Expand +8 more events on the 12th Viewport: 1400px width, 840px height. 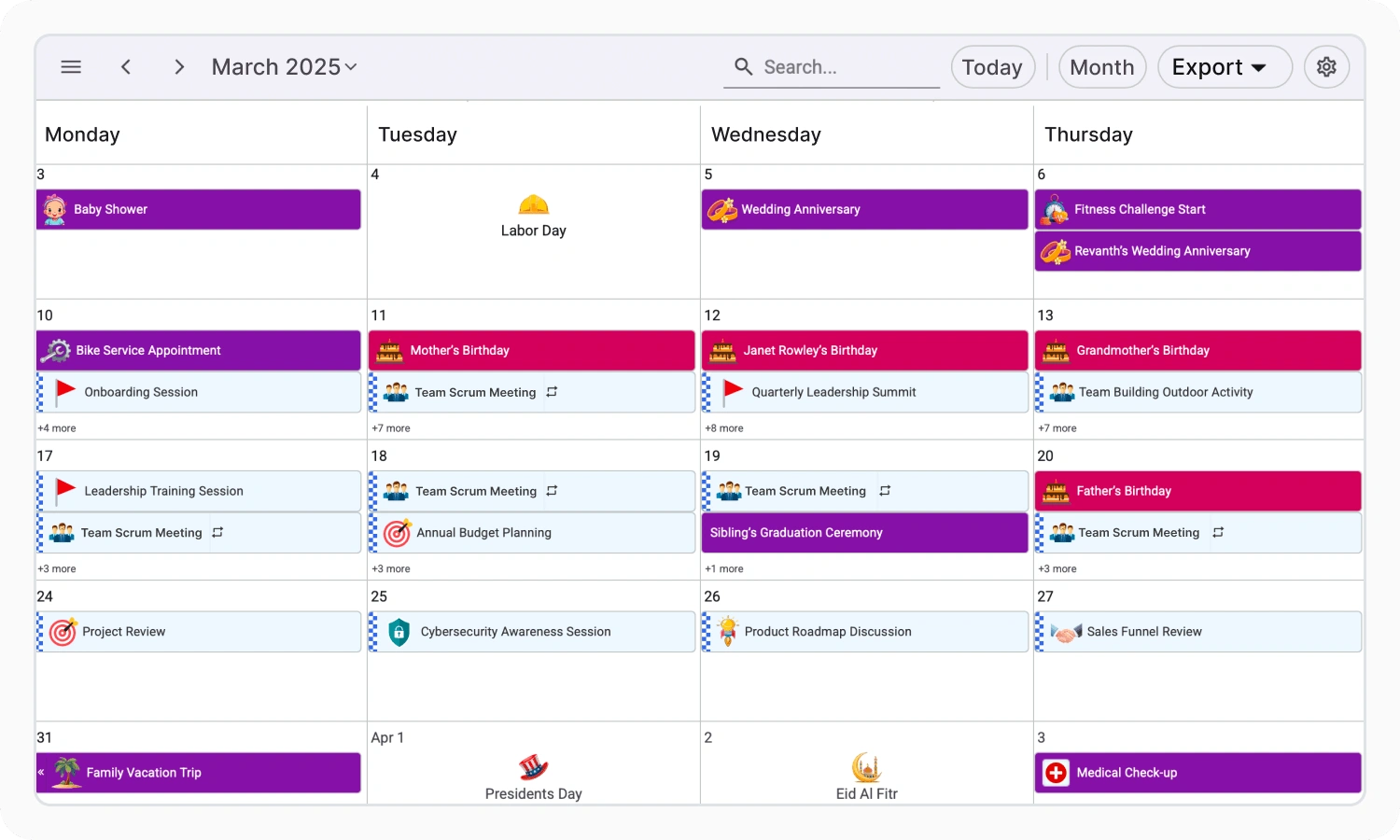pos(724,428)
